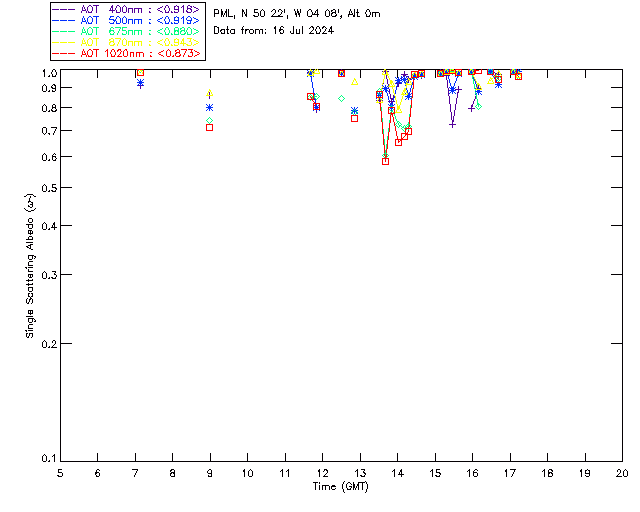Click x-axis tick label '10'
This screenshot has height=512, width=640.
pos(247,473)
